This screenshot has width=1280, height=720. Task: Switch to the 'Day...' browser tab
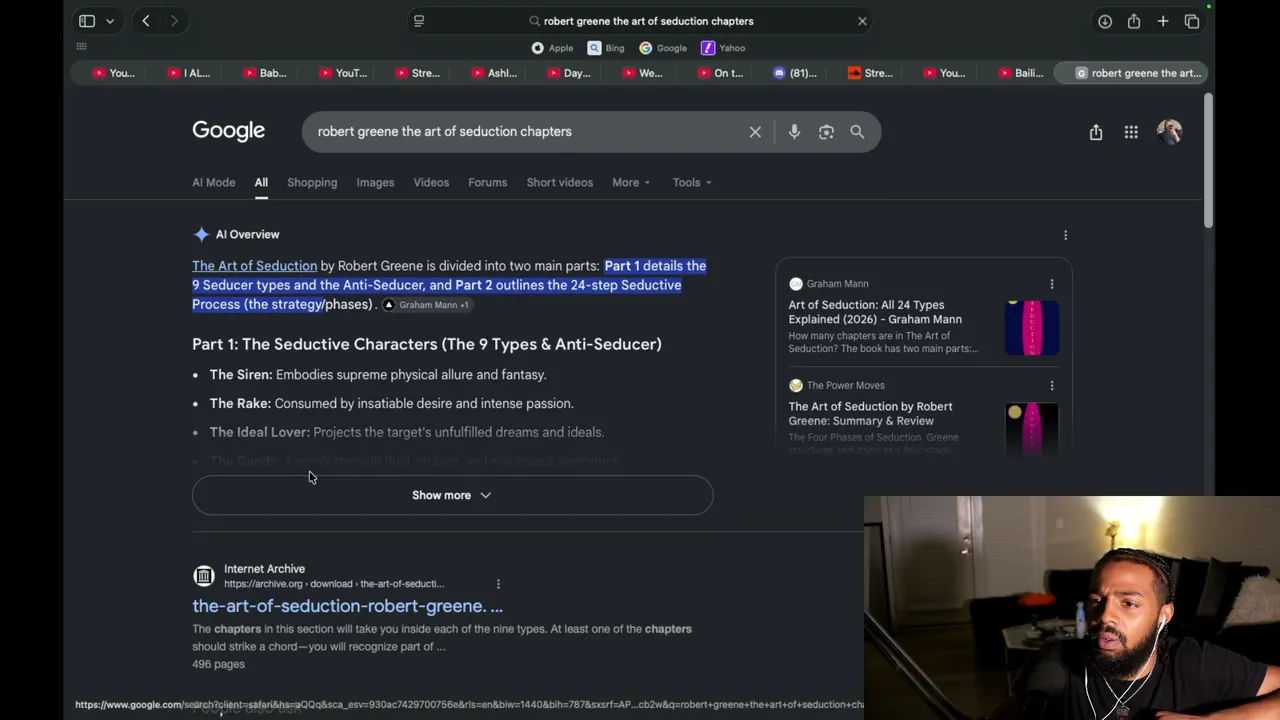coord(568,73)
